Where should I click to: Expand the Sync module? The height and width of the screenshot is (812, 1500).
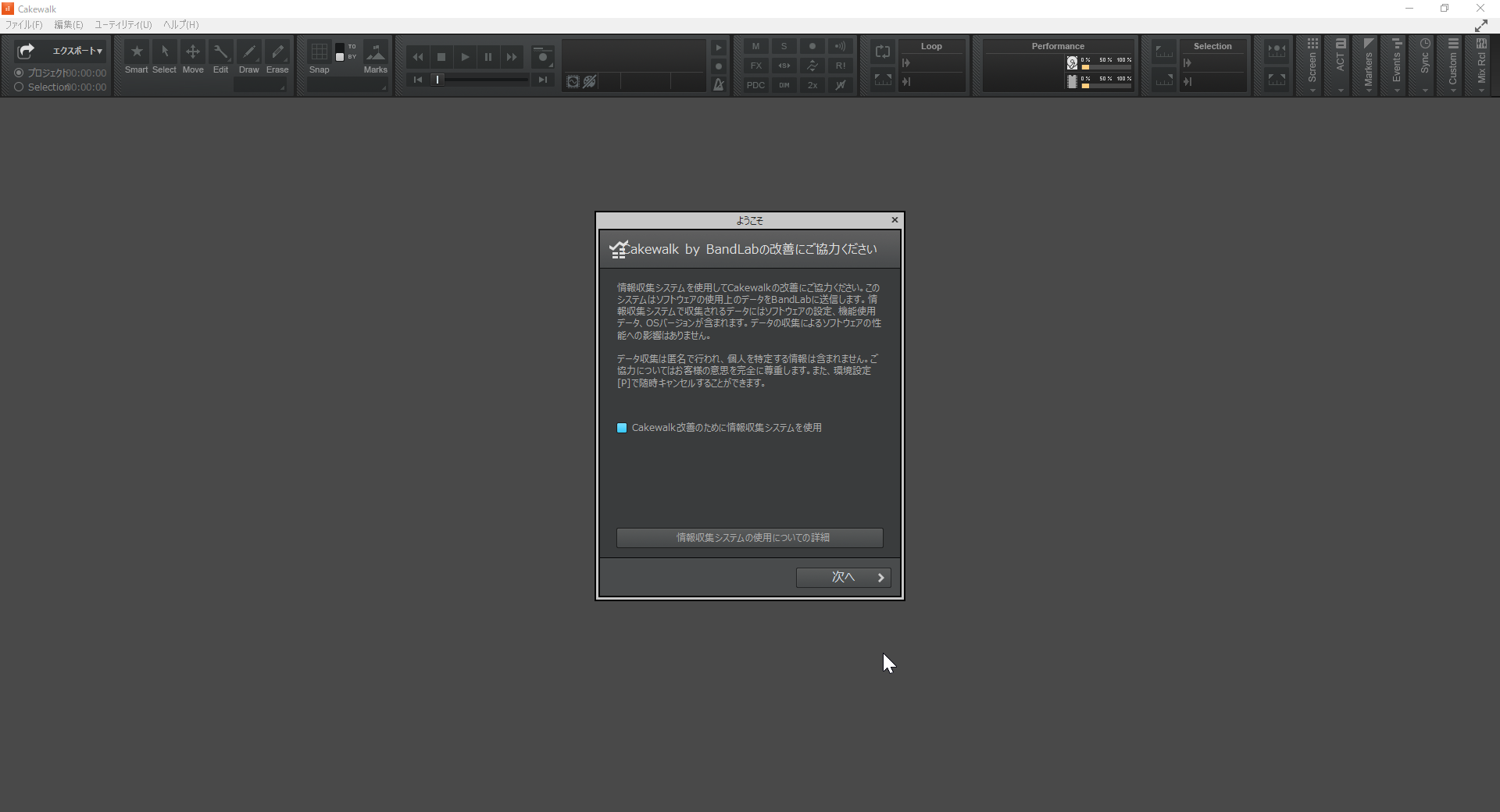coord(1425,66)
